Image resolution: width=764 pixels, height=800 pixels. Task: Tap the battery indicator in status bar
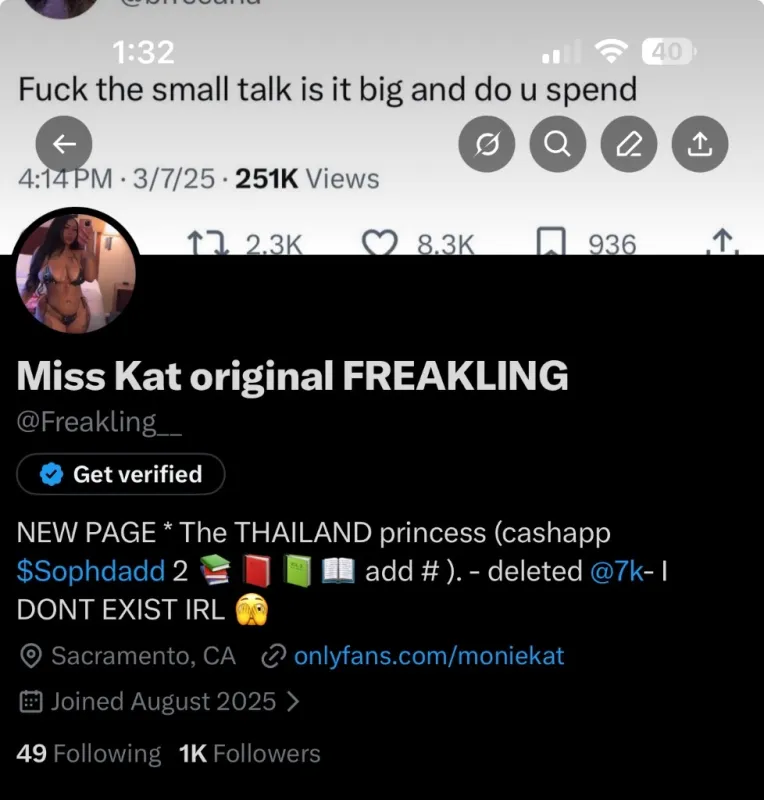tap(666, 51)
